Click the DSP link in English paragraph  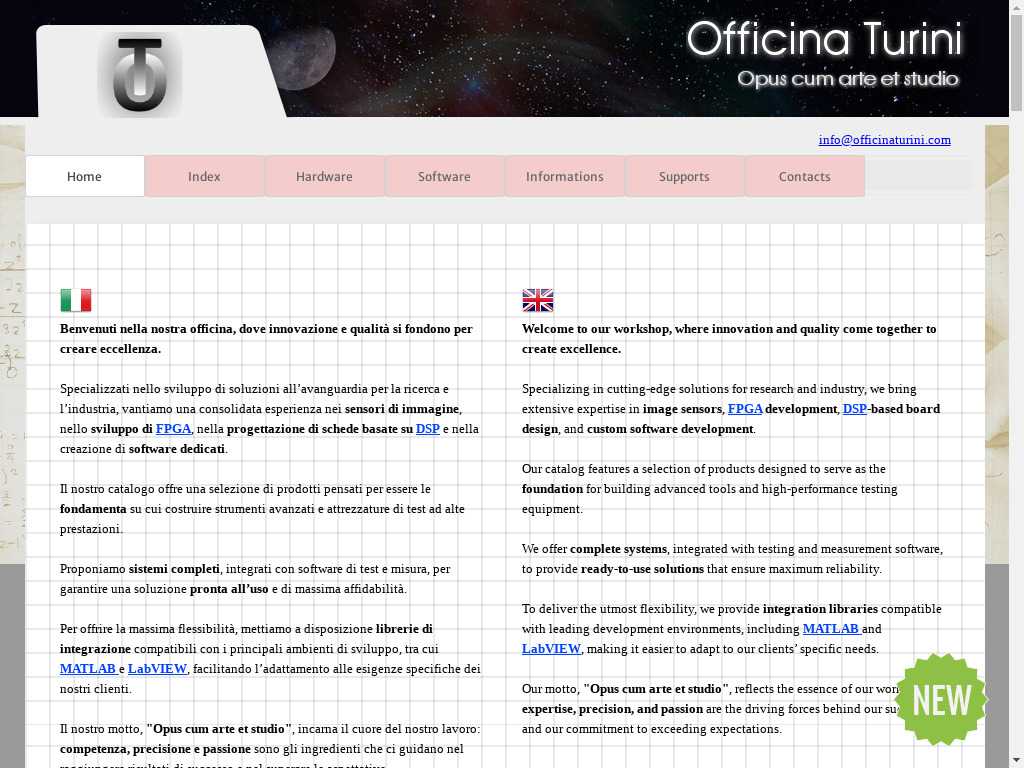tap(854, 409)
